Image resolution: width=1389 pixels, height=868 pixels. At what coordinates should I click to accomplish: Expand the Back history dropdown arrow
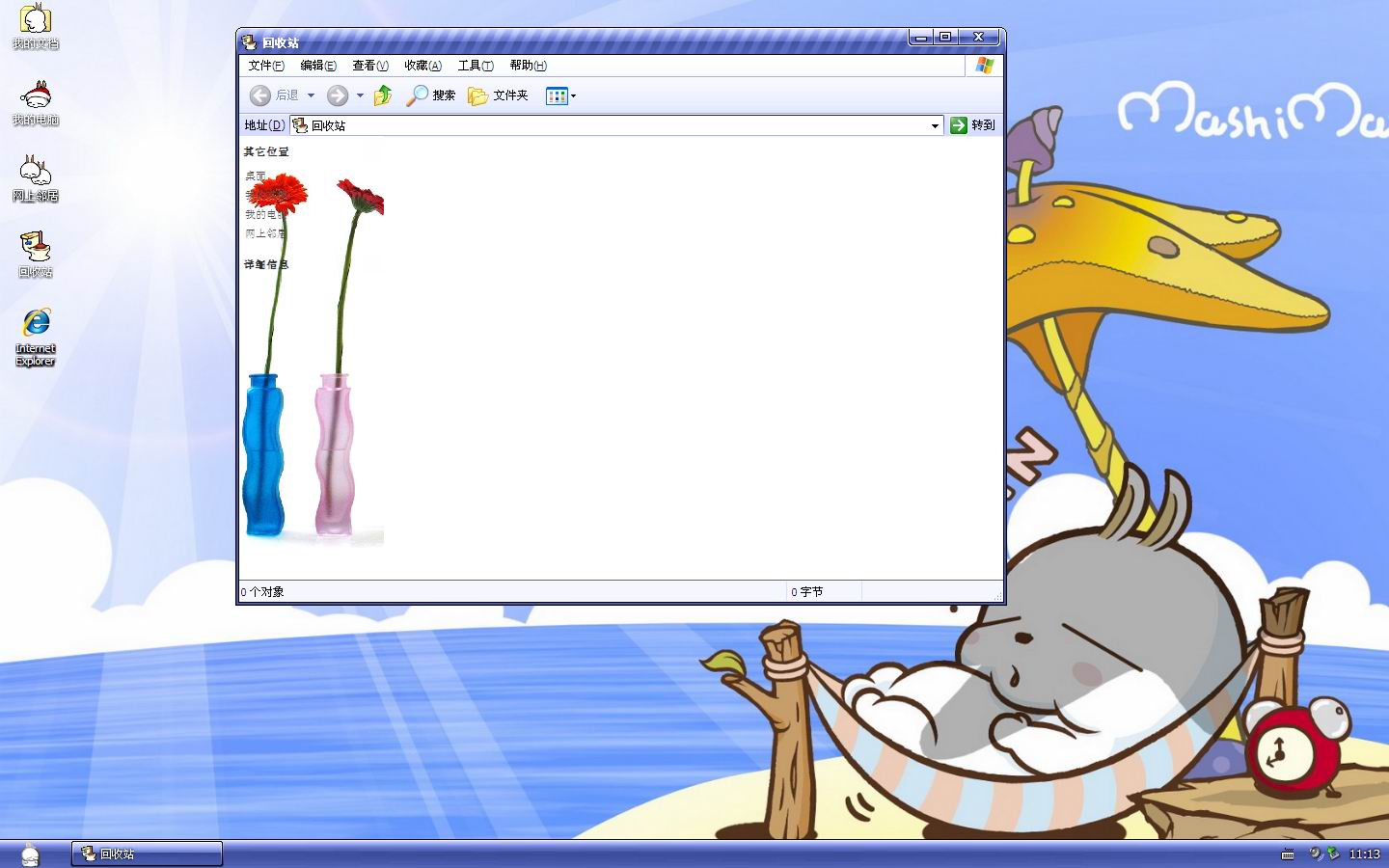311,95
